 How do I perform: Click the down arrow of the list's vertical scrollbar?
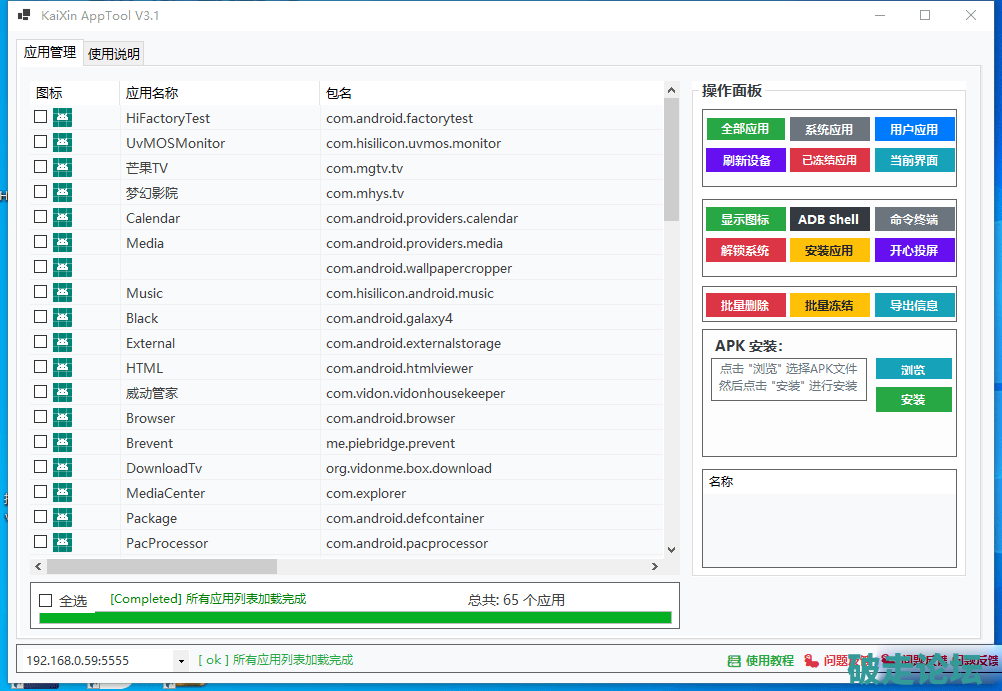coord(671,549)
